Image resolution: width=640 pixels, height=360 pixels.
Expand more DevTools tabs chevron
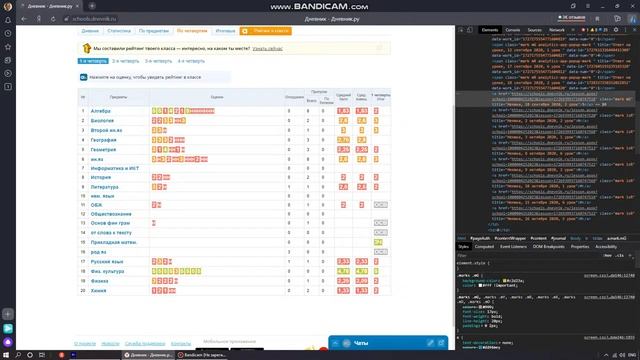pyautogui.click(x=573, y=30)
